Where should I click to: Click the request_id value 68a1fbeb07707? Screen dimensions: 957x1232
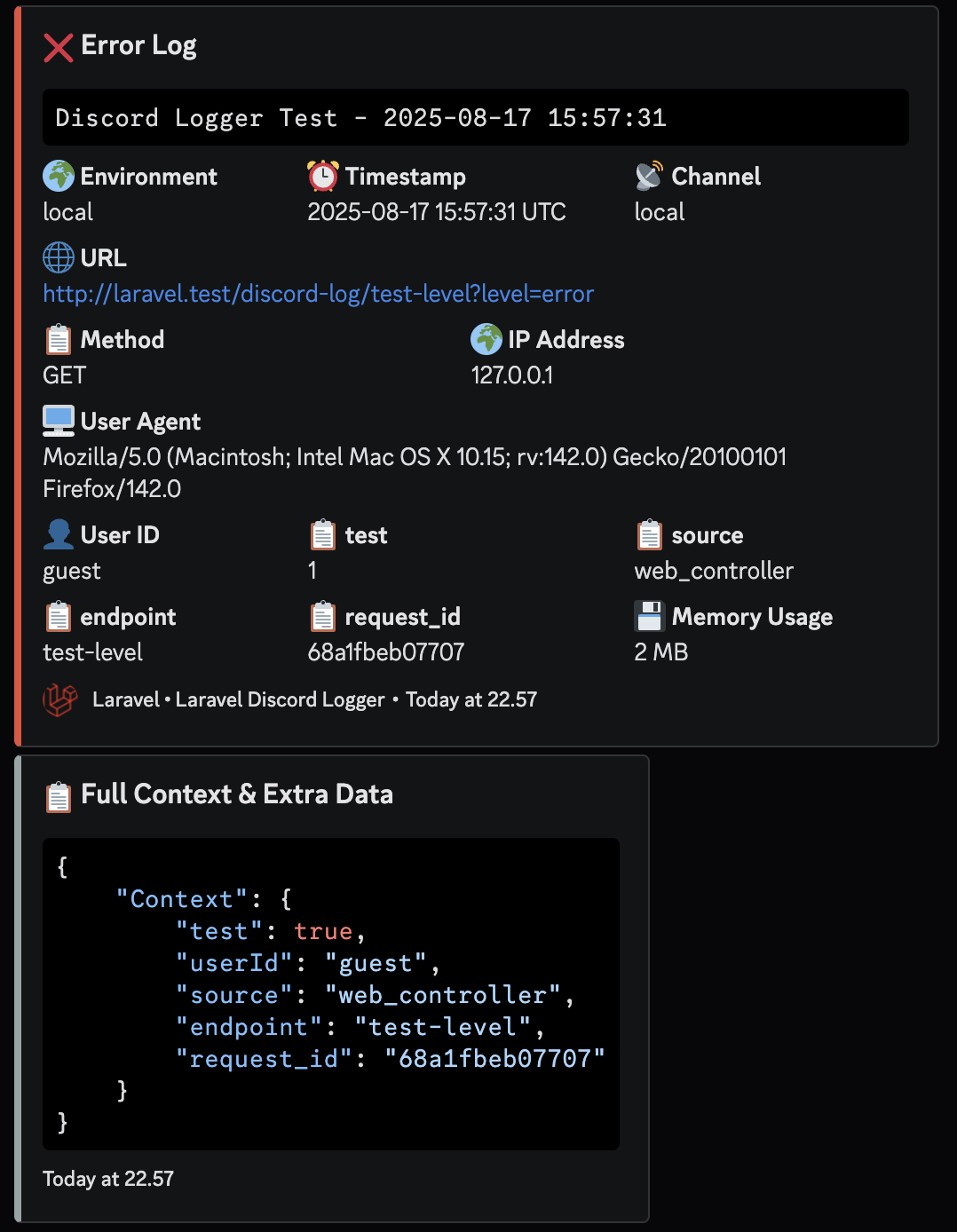tap(385, 652)
